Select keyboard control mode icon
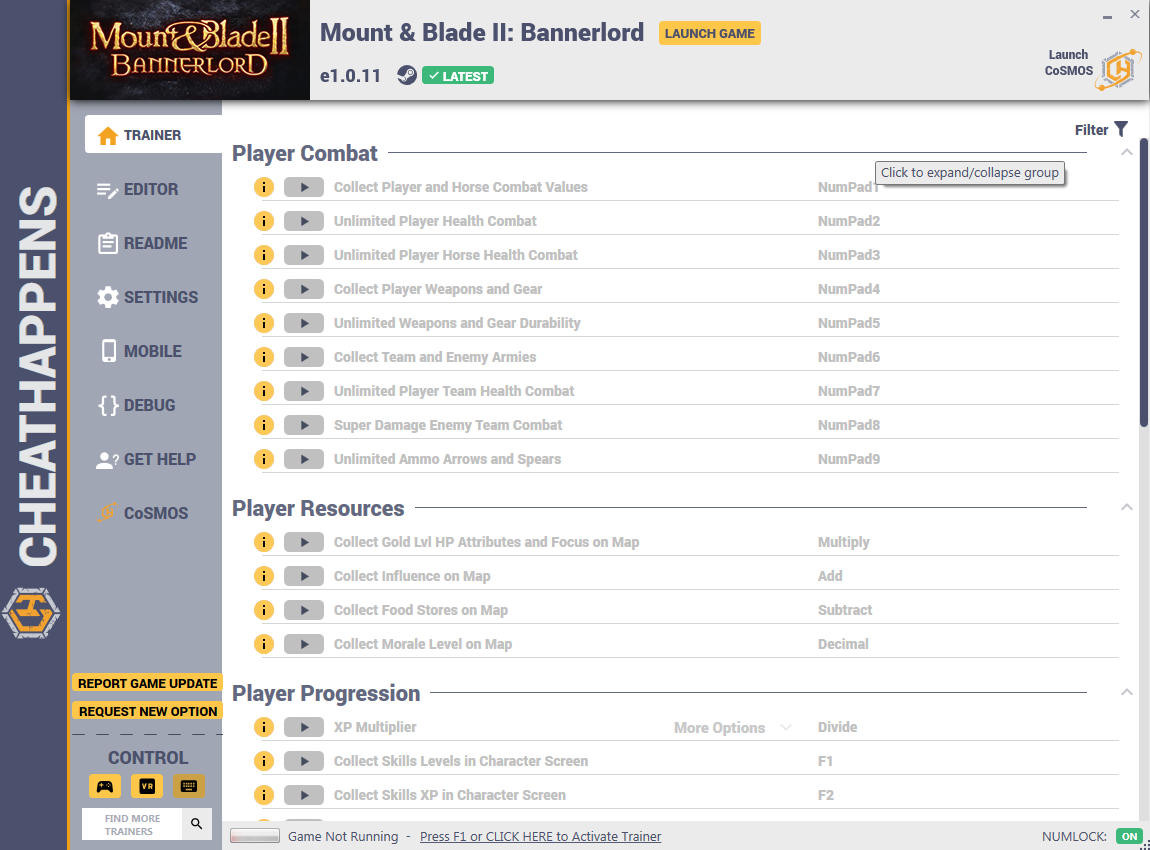Screen dimensions: 1150x850 click(188, 786)
